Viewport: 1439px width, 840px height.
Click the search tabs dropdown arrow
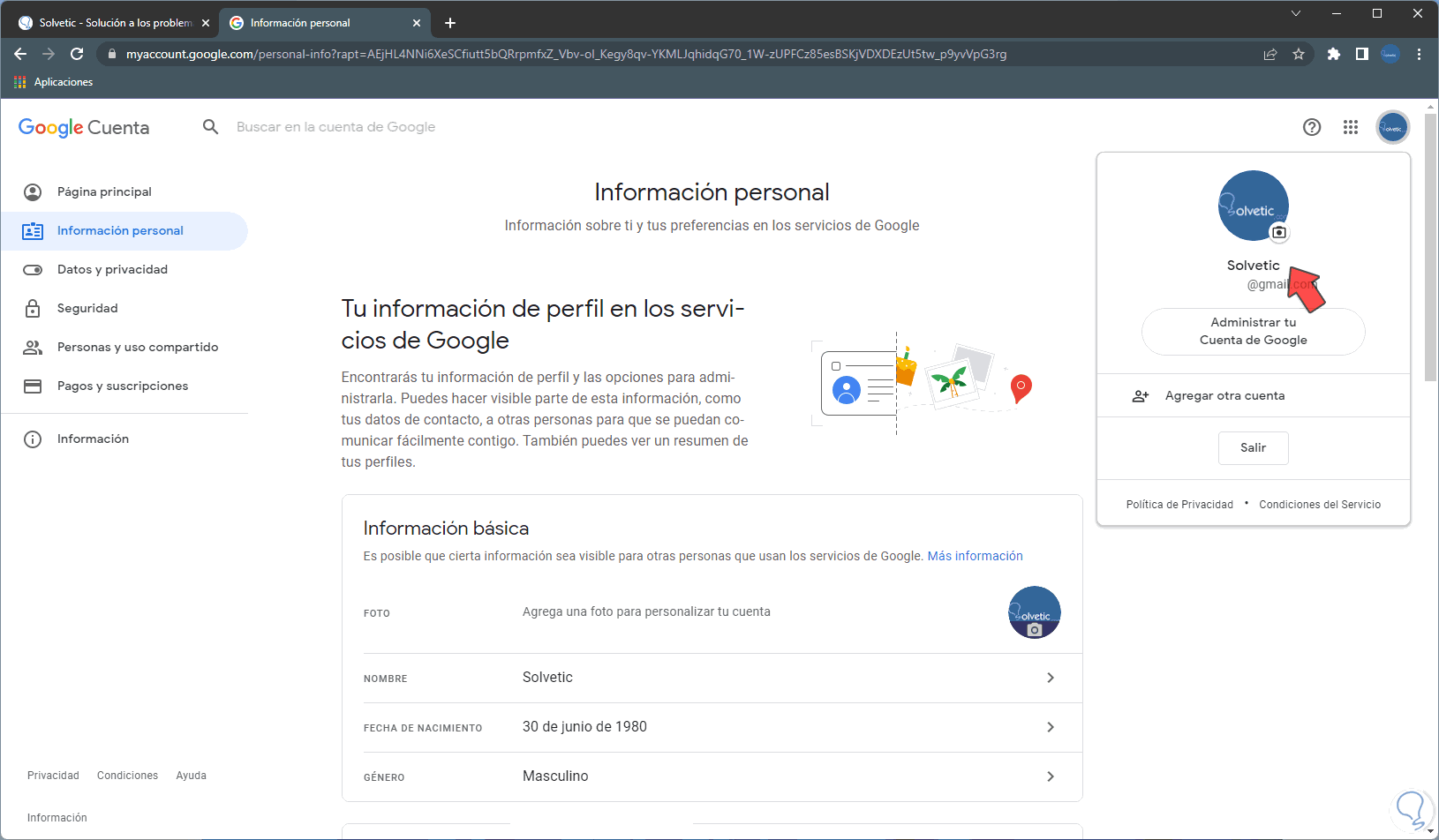click(x=1296, y=13)
